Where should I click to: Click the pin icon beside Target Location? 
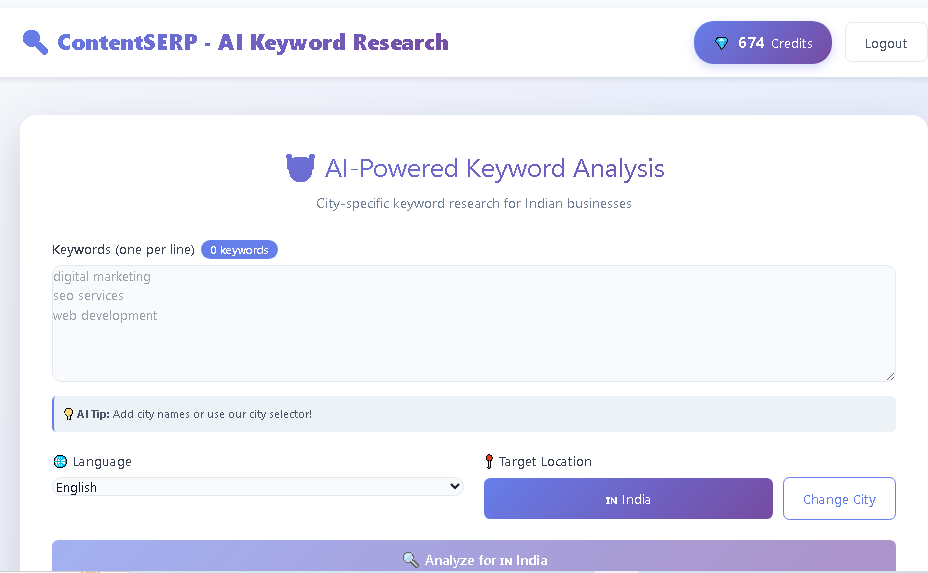[489, 461]
